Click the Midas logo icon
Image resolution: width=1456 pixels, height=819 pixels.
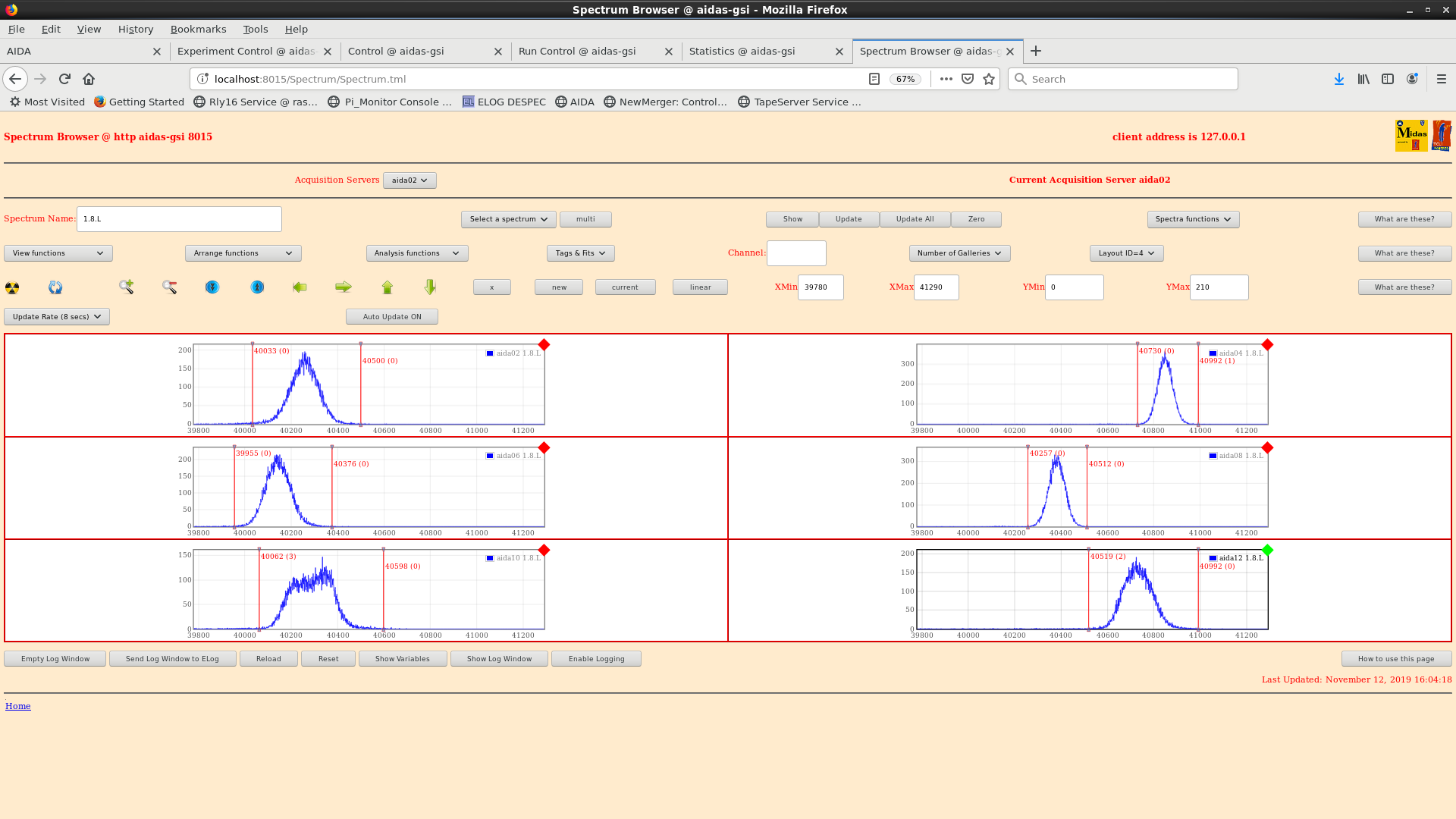click(1411, 136)
